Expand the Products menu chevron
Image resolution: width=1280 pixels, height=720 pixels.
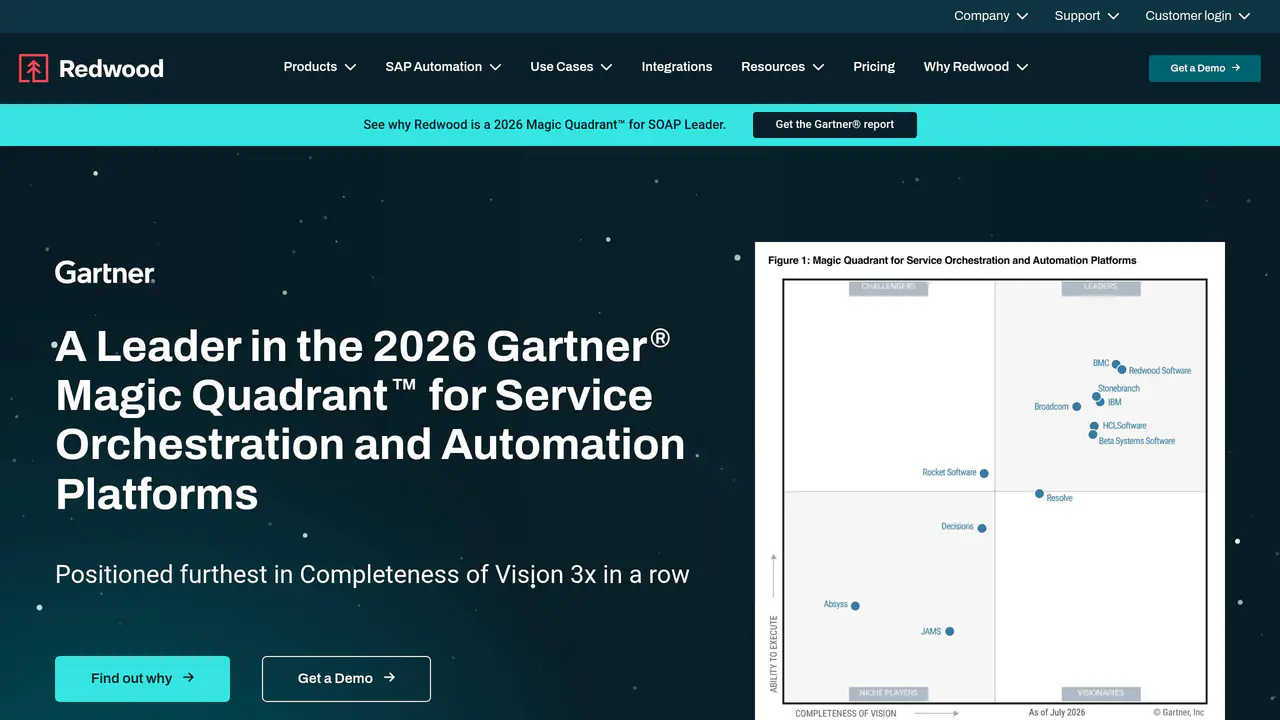[350, 67]
